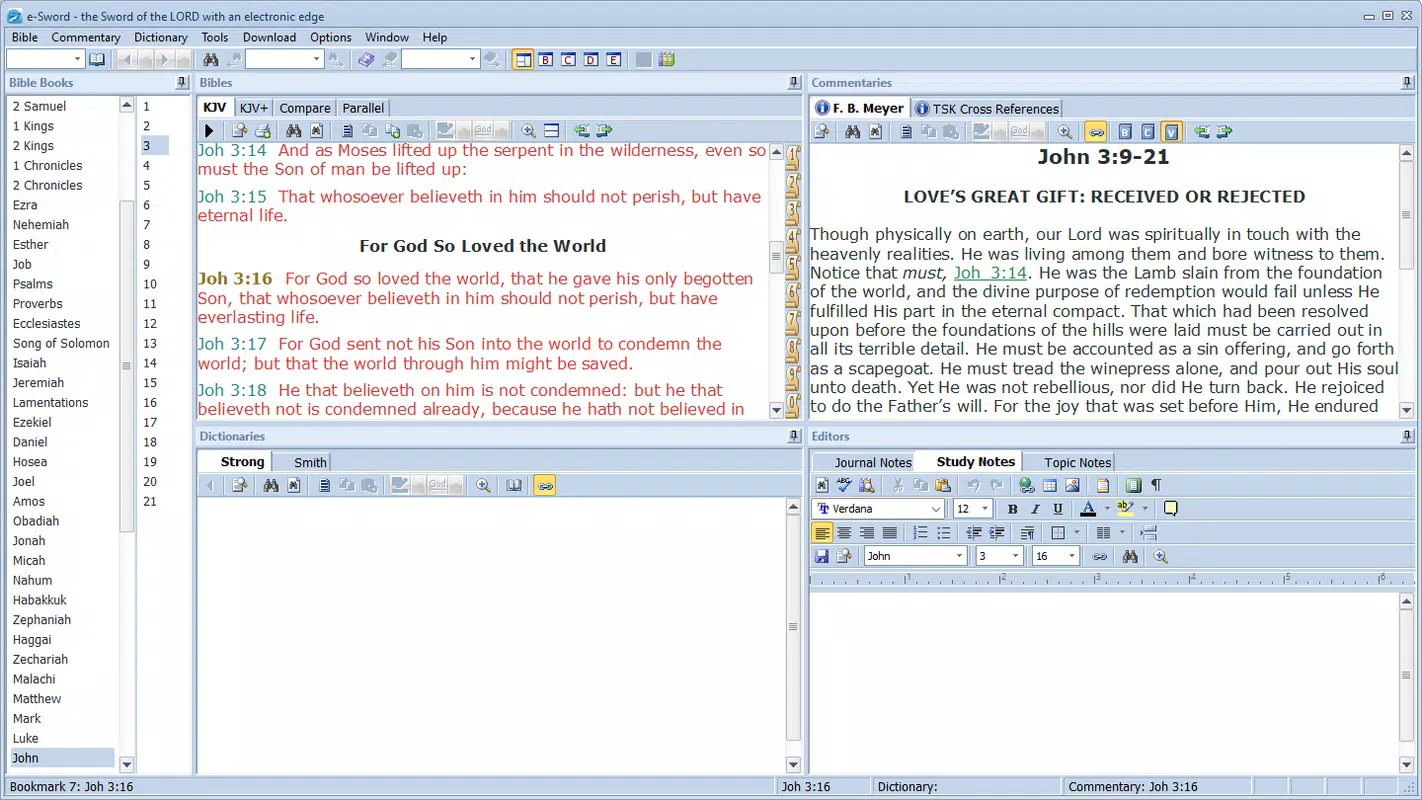This screenshot has height=800, width=1422.
Task: Toggle center alignment in editor
Action: point(844,533)
